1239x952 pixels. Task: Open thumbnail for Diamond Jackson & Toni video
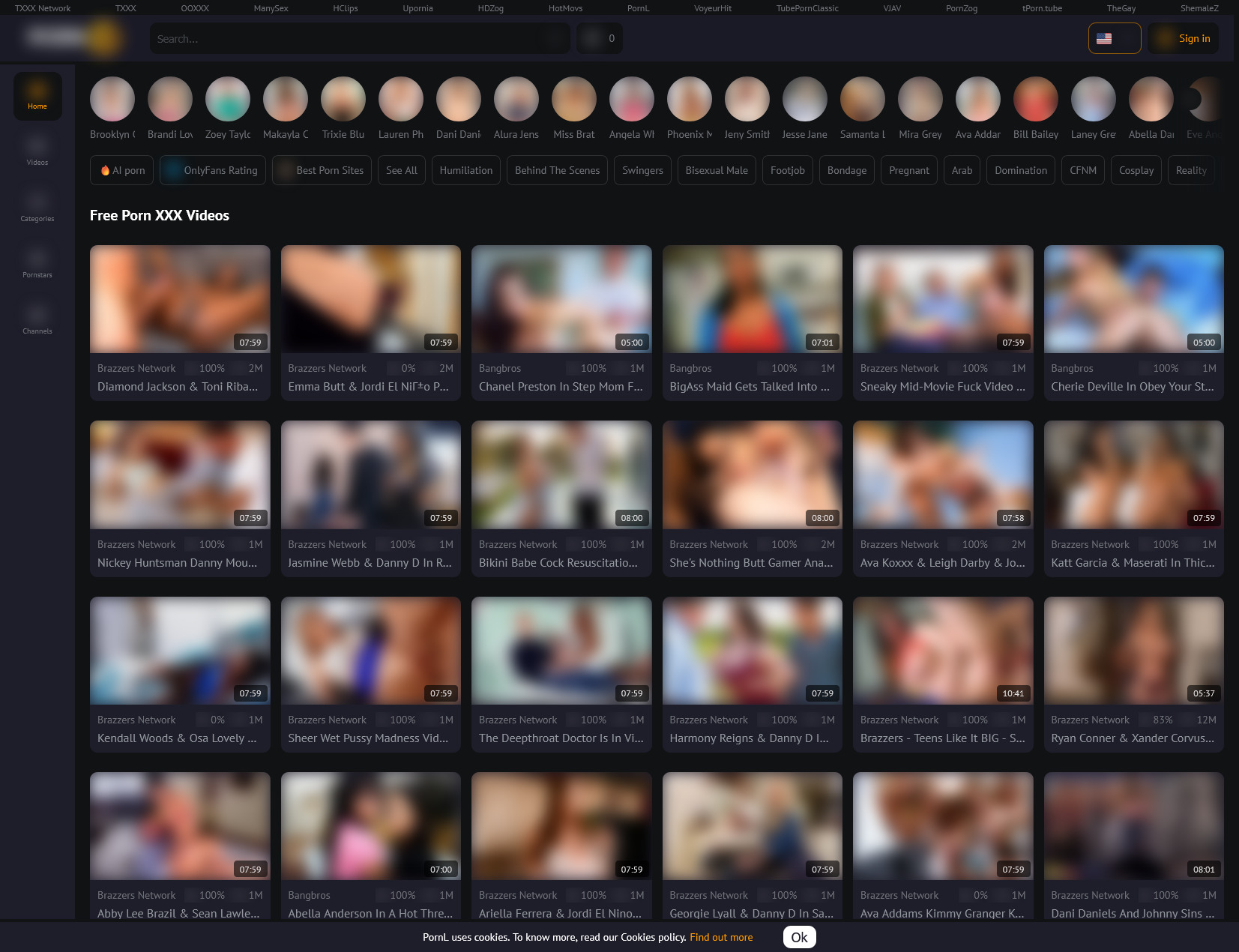coord(180,299)
